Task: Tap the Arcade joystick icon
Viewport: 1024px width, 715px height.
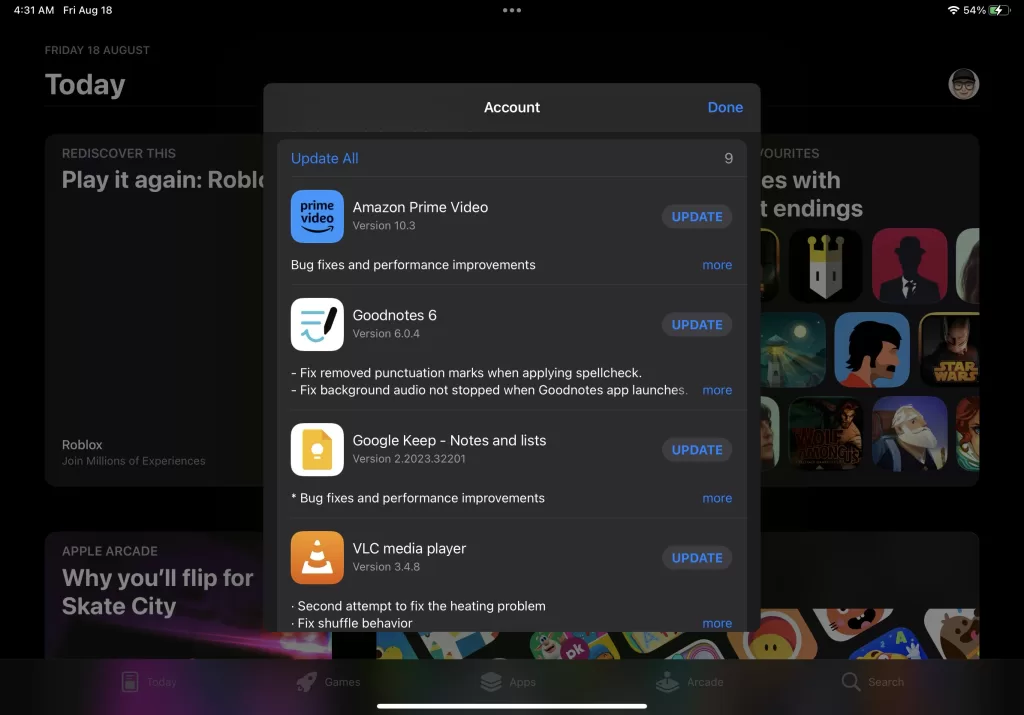Action: [x=667, y=682]
